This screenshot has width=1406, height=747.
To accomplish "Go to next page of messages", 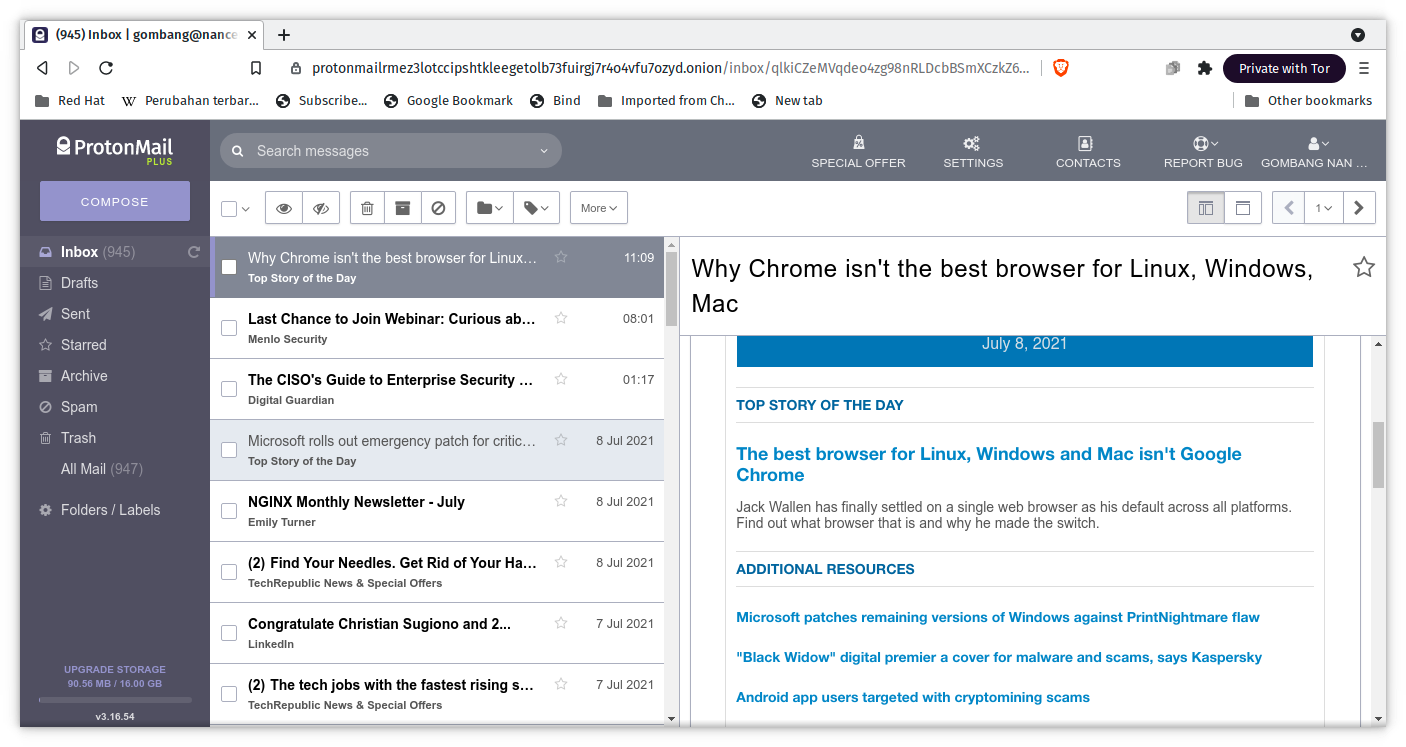I will coord(1358,208).
